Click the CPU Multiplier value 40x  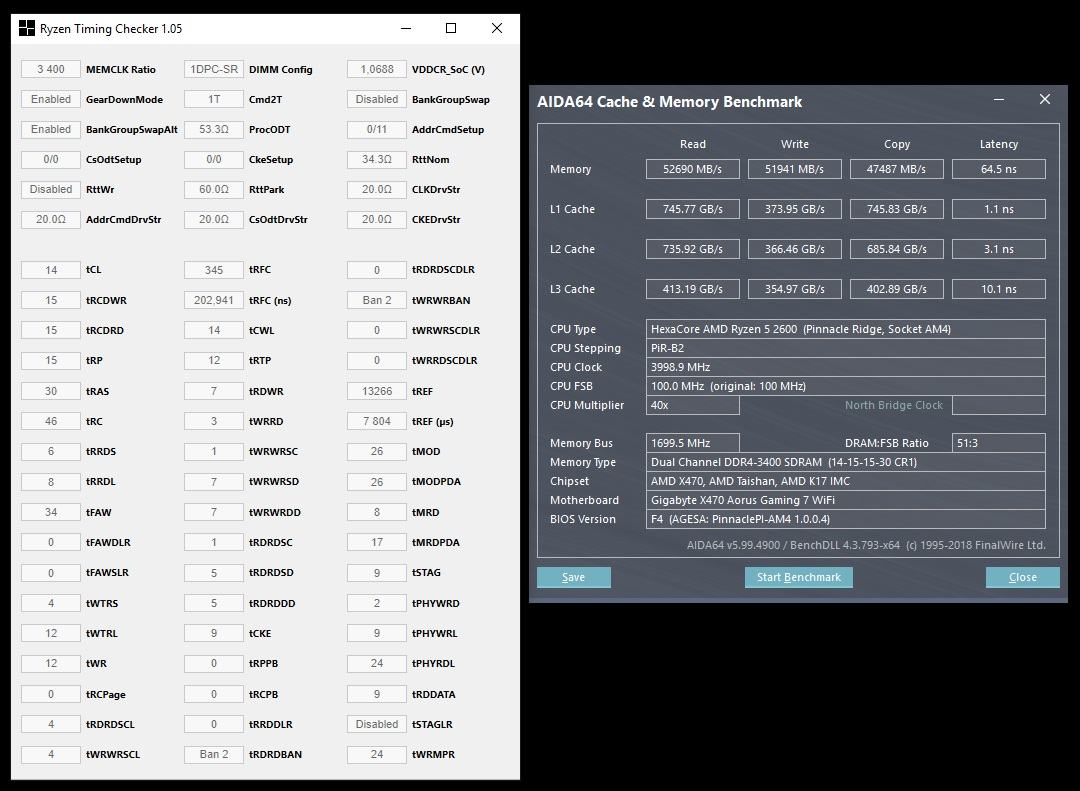pos(692,405)
